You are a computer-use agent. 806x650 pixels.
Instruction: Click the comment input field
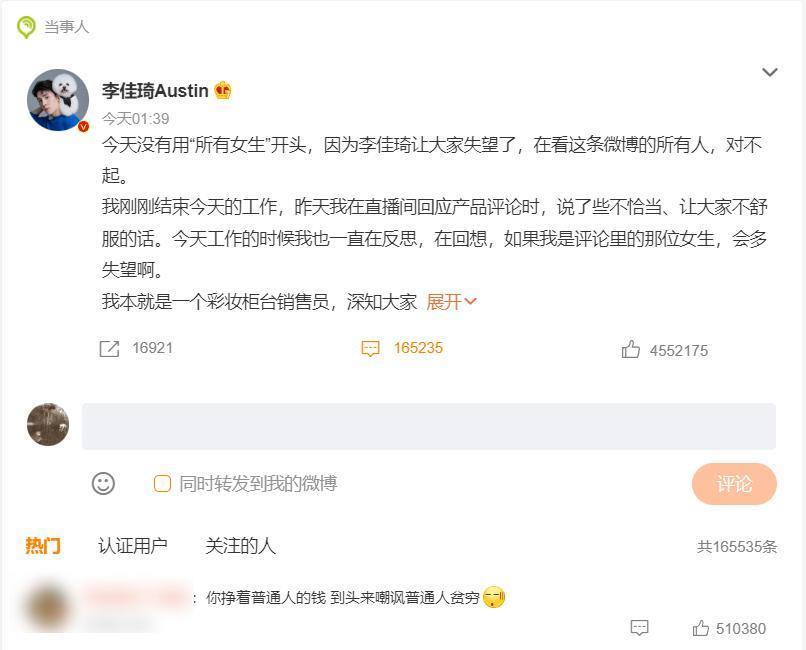pyautogui.click(x=429, y=426)
